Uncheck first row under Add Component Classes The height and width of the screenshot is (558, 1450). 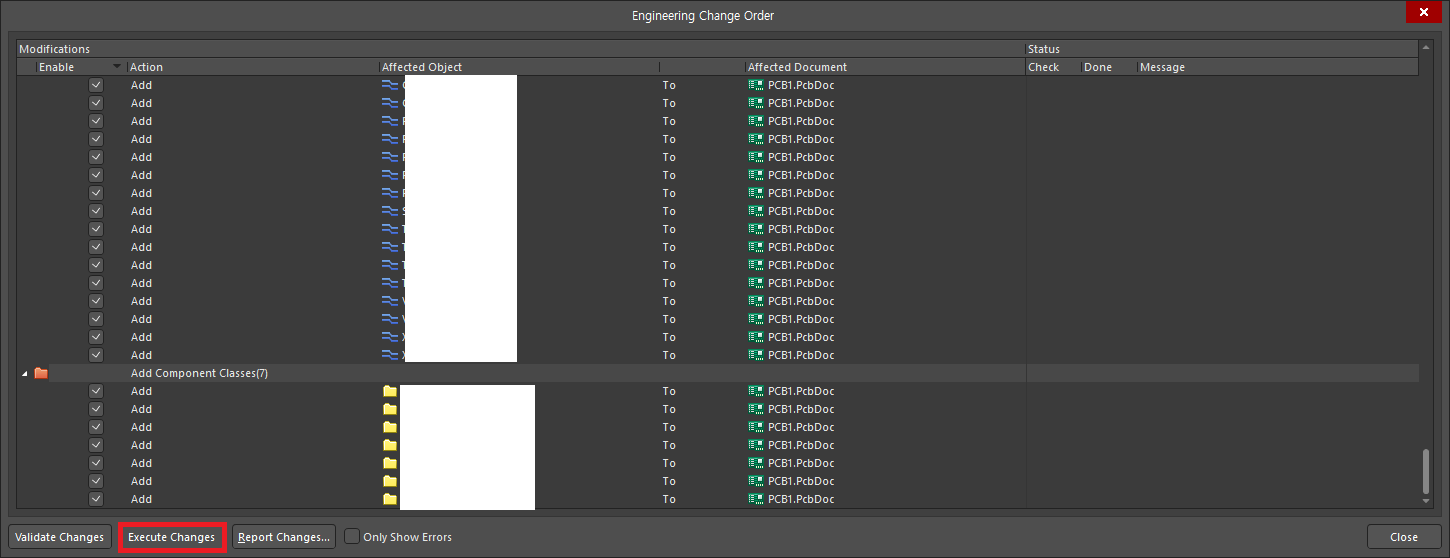point(96,391)
